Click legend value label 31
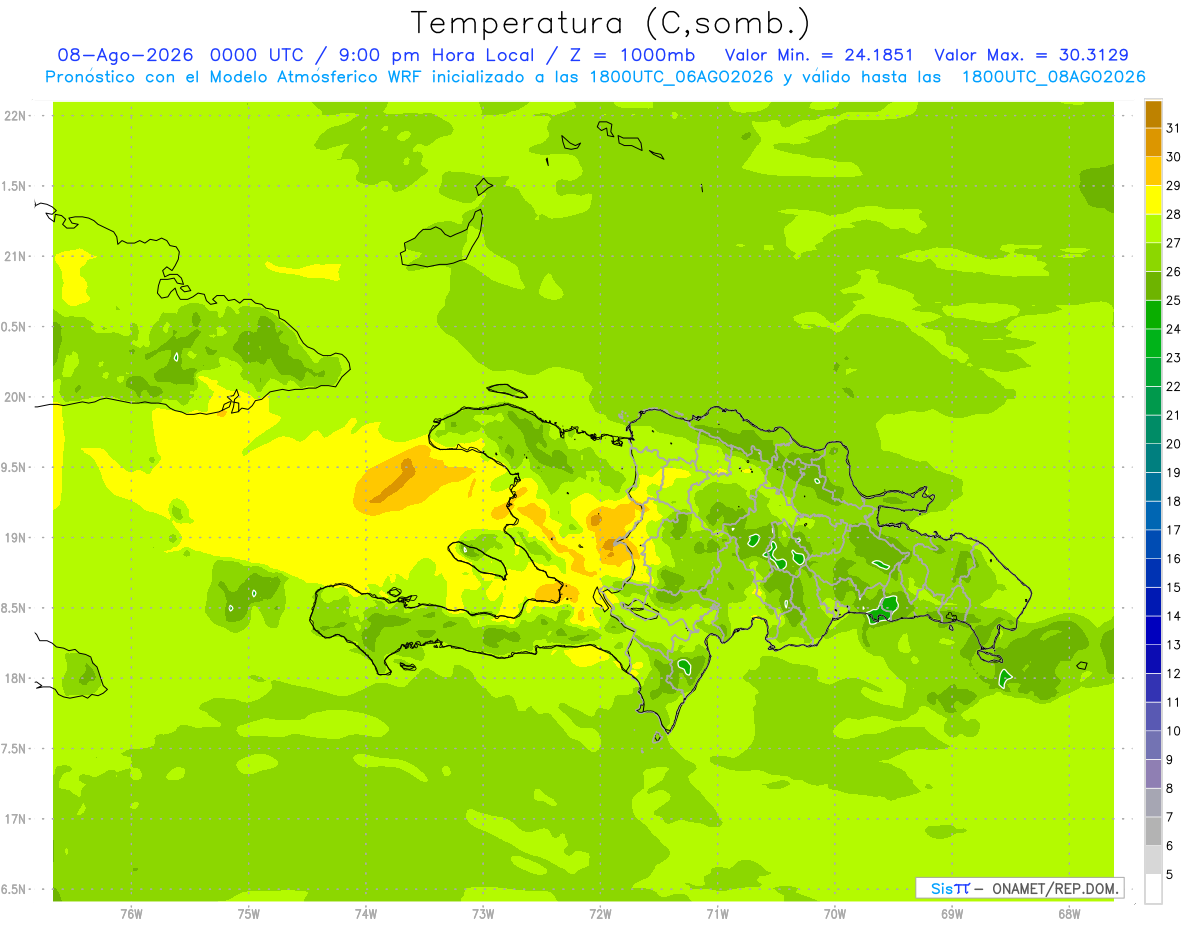The image size is (1200, 927). point(1174,128)
